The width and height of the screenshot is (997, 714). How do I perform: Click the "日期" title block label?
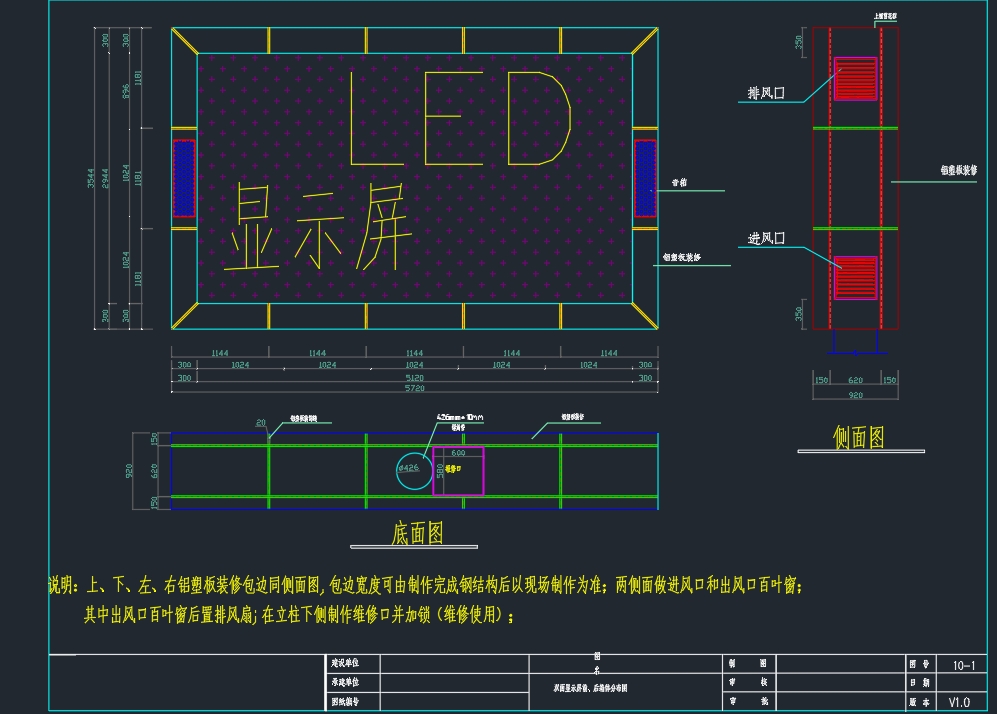919,683
